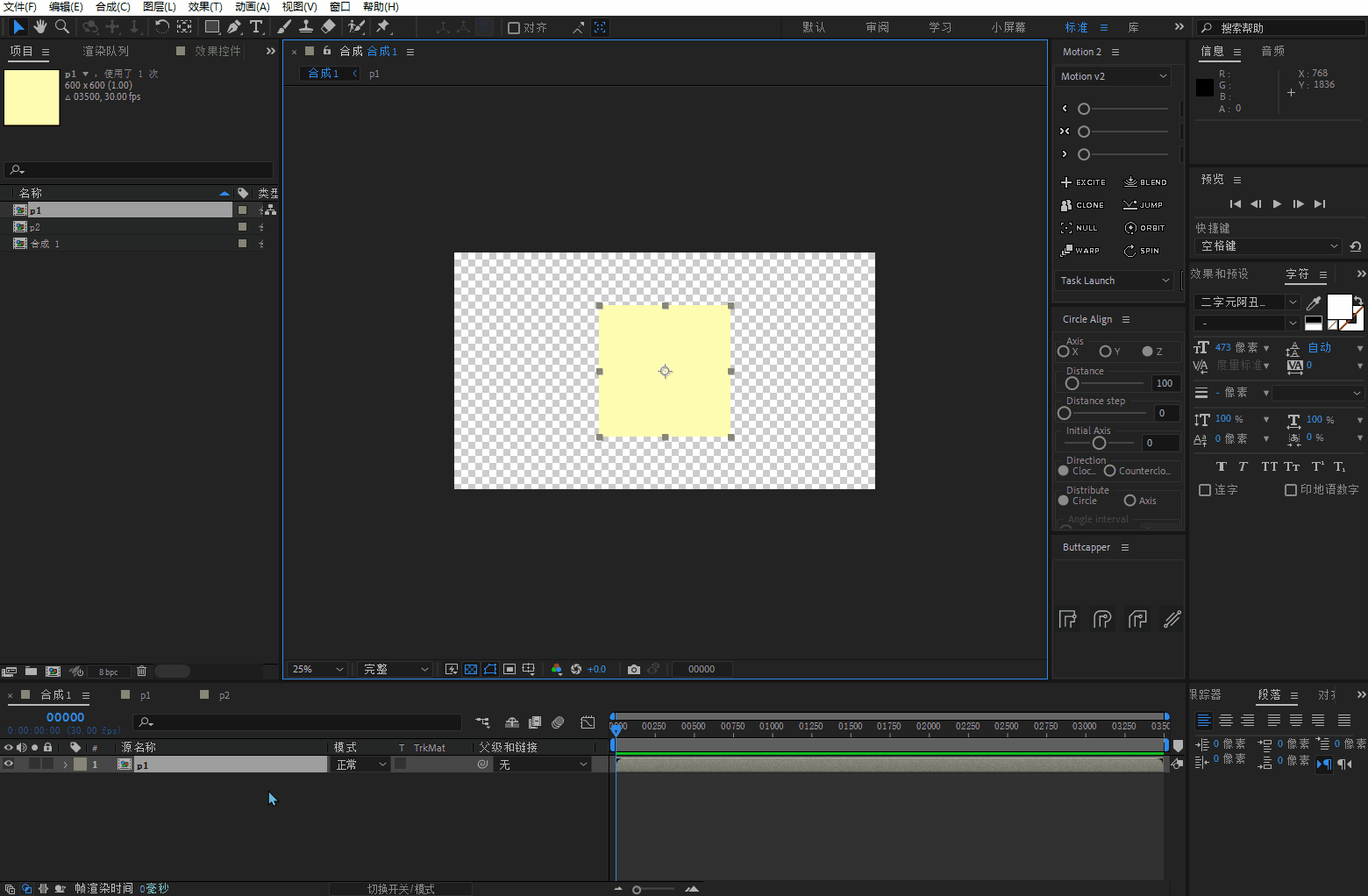The height and width of the screenshot is (896, 1368).
Task: Click the EXCITE button in Motion 2
Action: (x=1083, y=182)
